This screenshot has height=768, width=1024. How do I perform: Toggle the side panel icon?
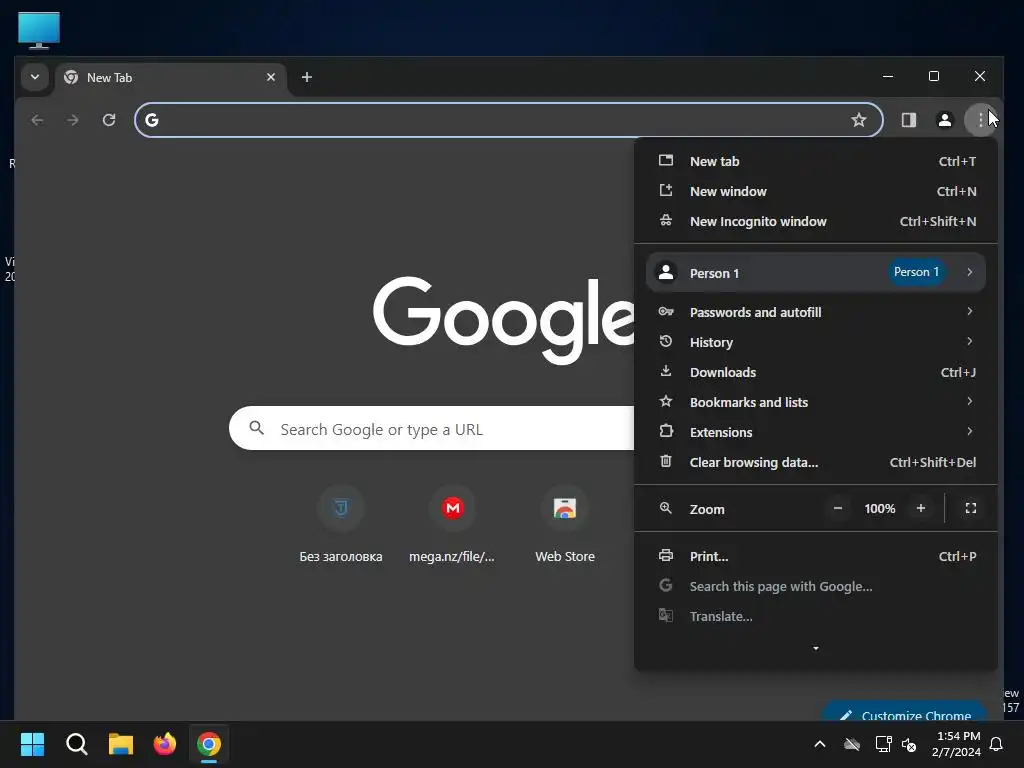click(908, 120)
